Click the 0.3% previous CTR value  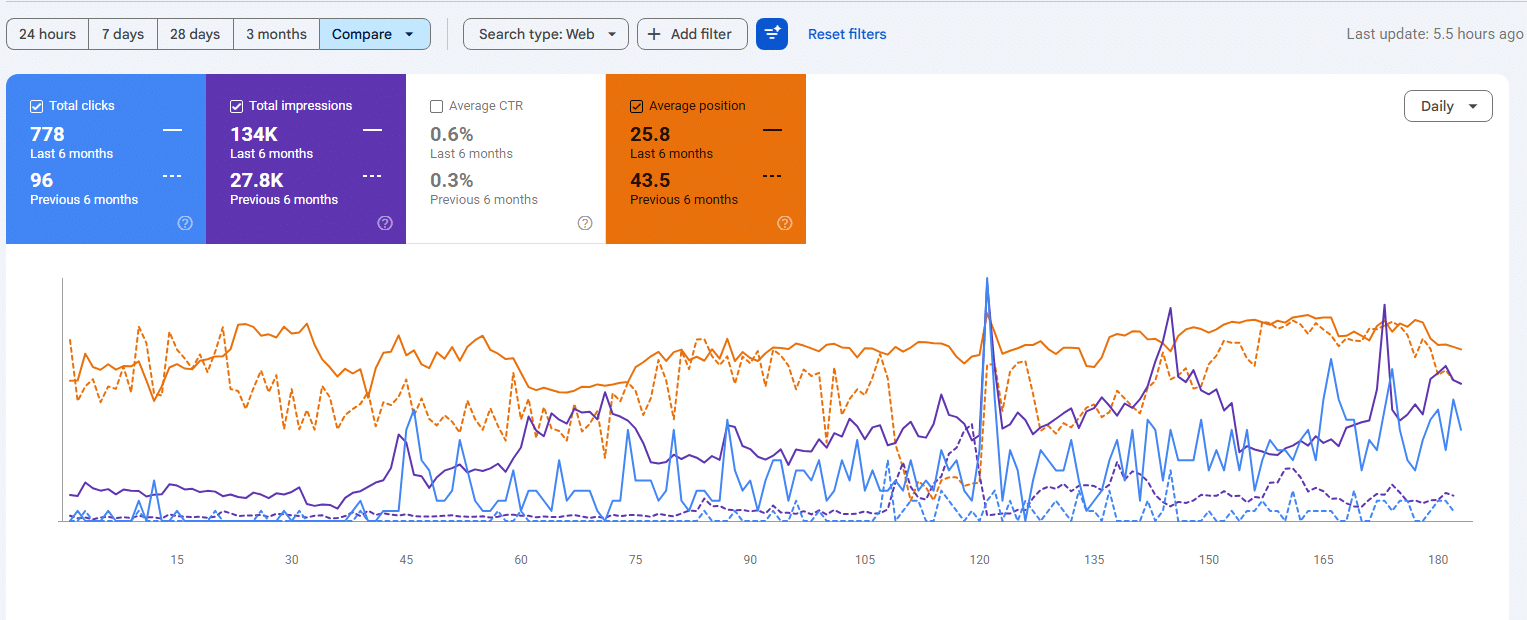(x=452, y=180)
